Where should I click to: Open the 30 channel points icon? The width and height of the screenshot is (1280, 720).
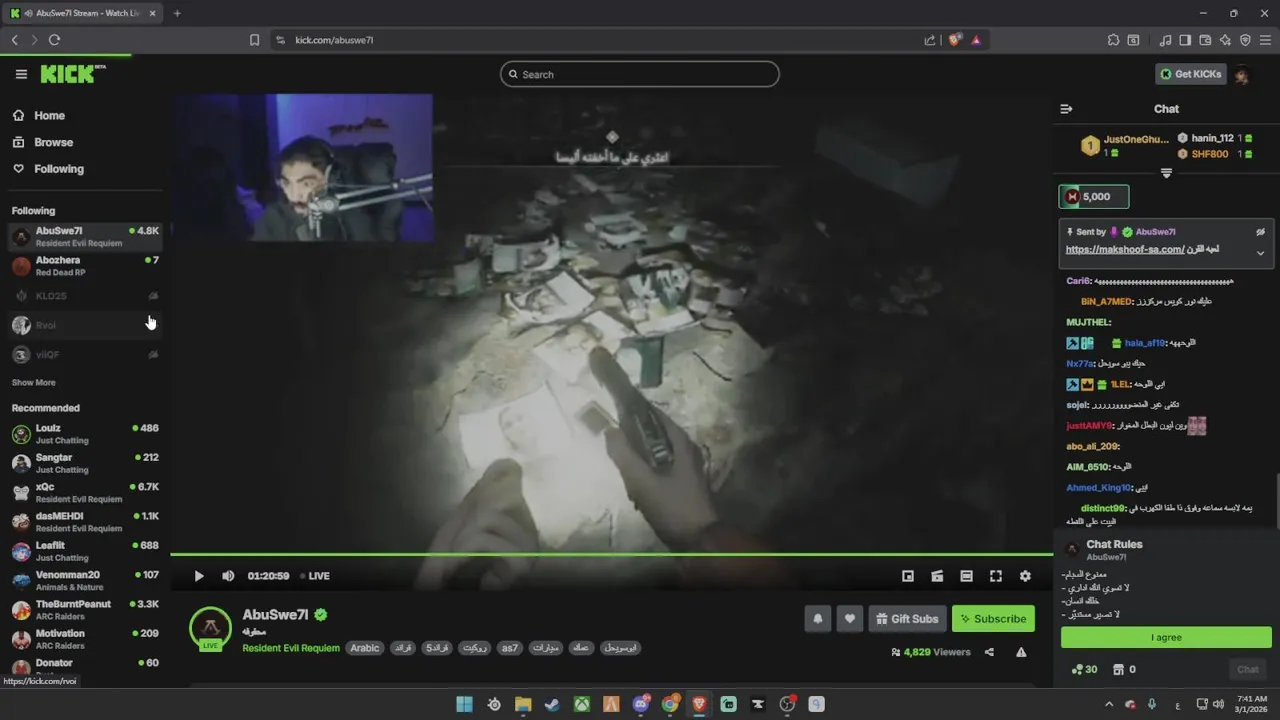pos(1084,669)
